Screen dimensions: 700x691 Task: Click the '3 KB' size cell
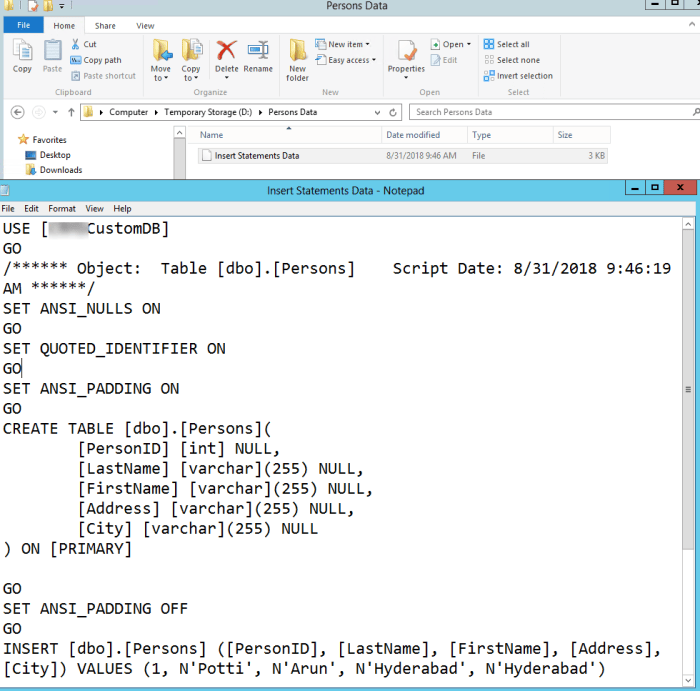(x=596, y=156)
